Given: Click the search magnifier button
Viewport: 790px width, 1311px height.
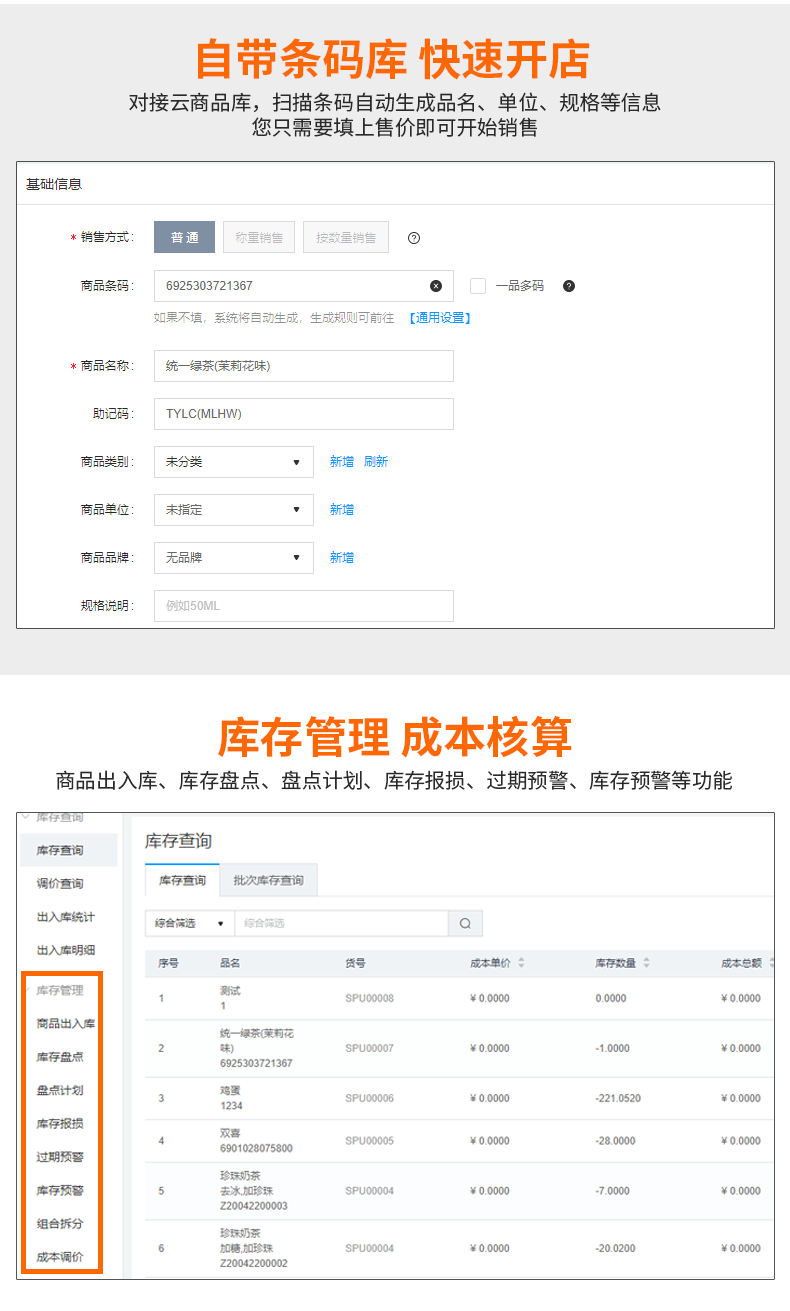Looking at the screenshot, I should (465, 923).
